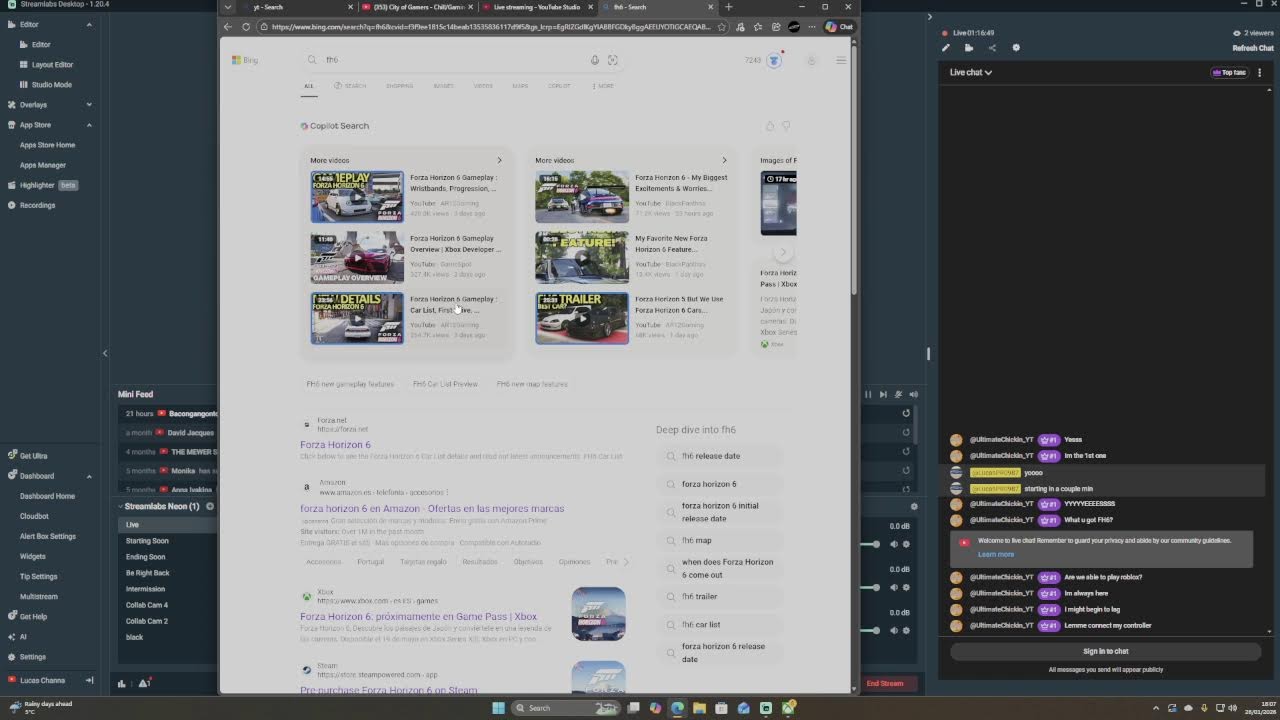Refresh the browser page
The width and height of the screenshot is (1280, 720).
tap(246, 27)
